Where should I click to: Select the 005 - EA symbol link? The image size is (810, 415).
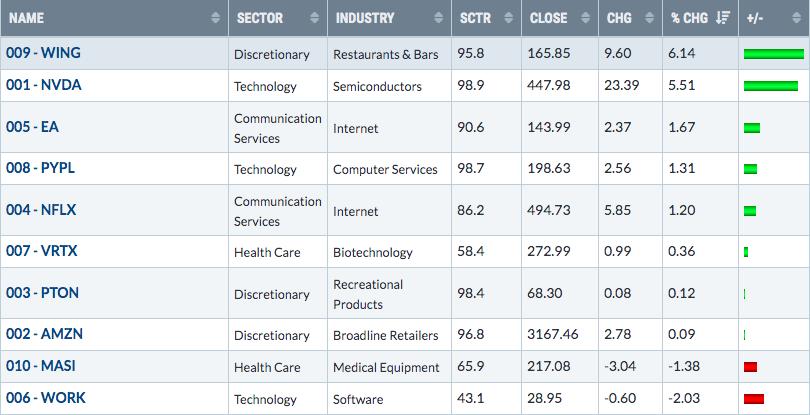33,127
